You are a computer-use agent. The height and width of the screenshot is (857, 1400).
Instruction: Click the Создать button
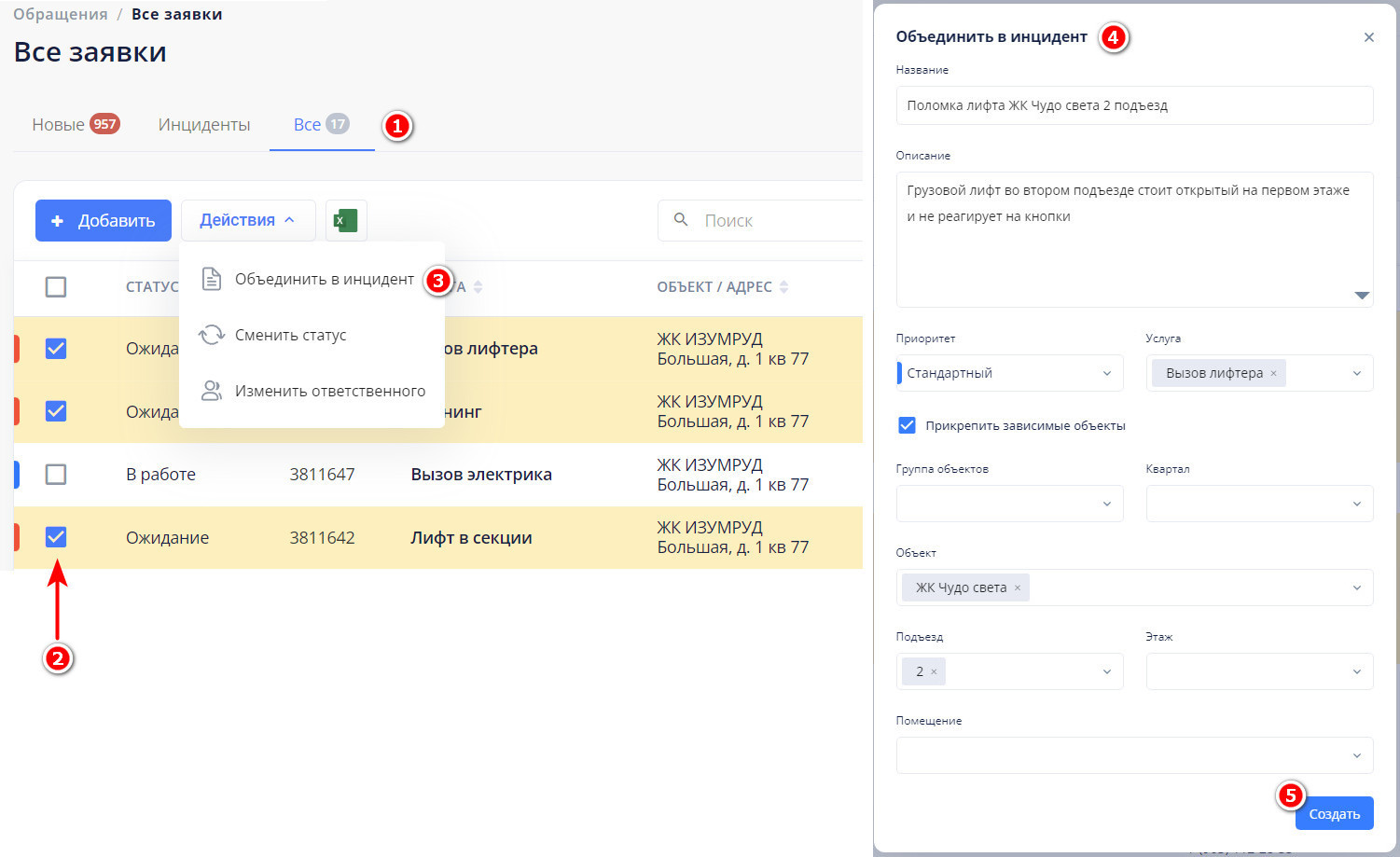1335,814
